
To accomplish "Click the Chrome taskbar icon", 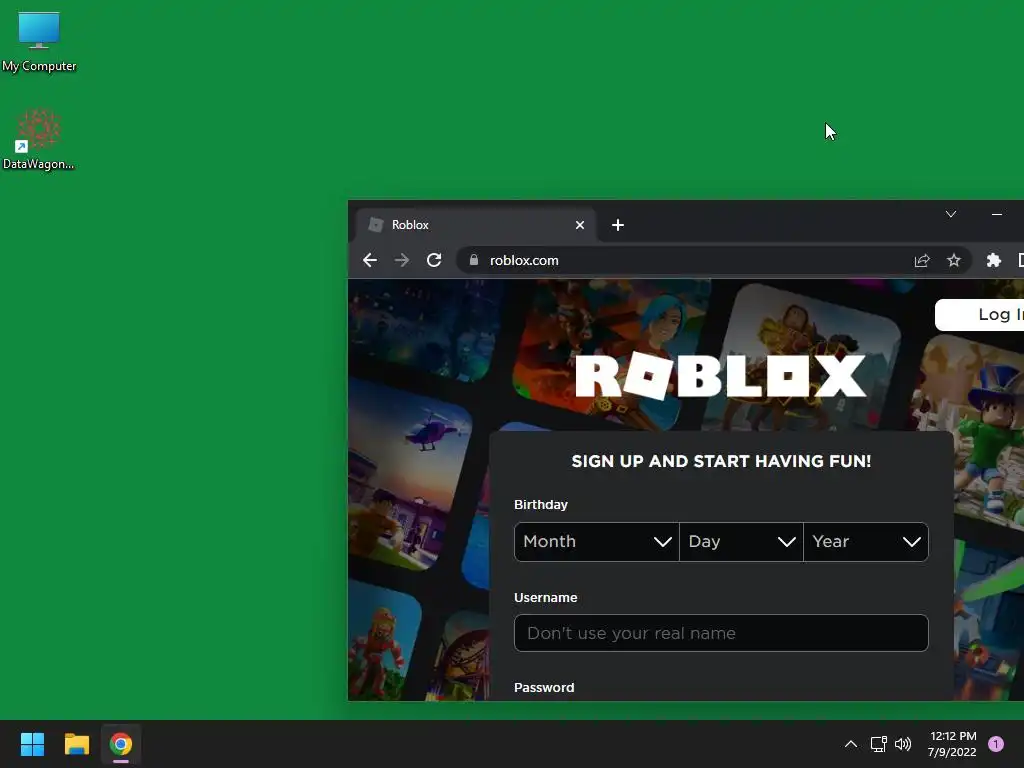I will pyautogui.click(x=121, y=744).
